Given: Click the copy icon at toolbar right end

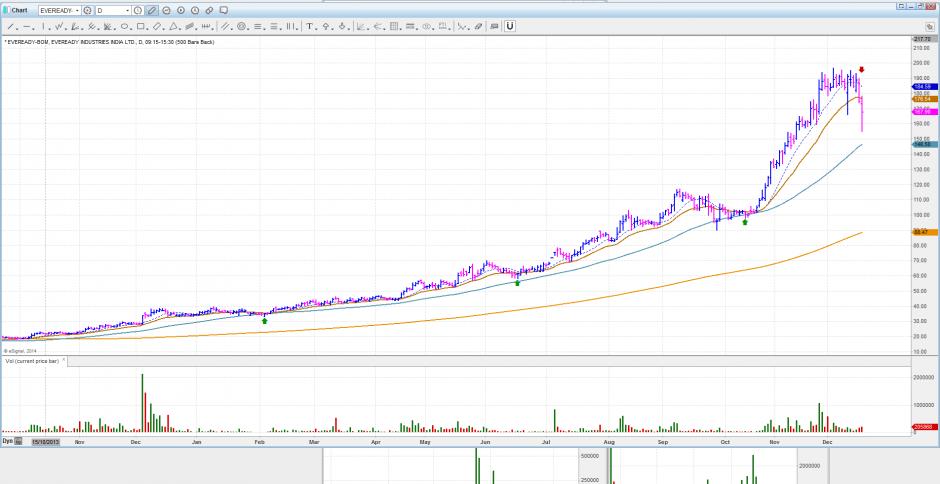Looking at the screenshot, I should pos(930,26).
